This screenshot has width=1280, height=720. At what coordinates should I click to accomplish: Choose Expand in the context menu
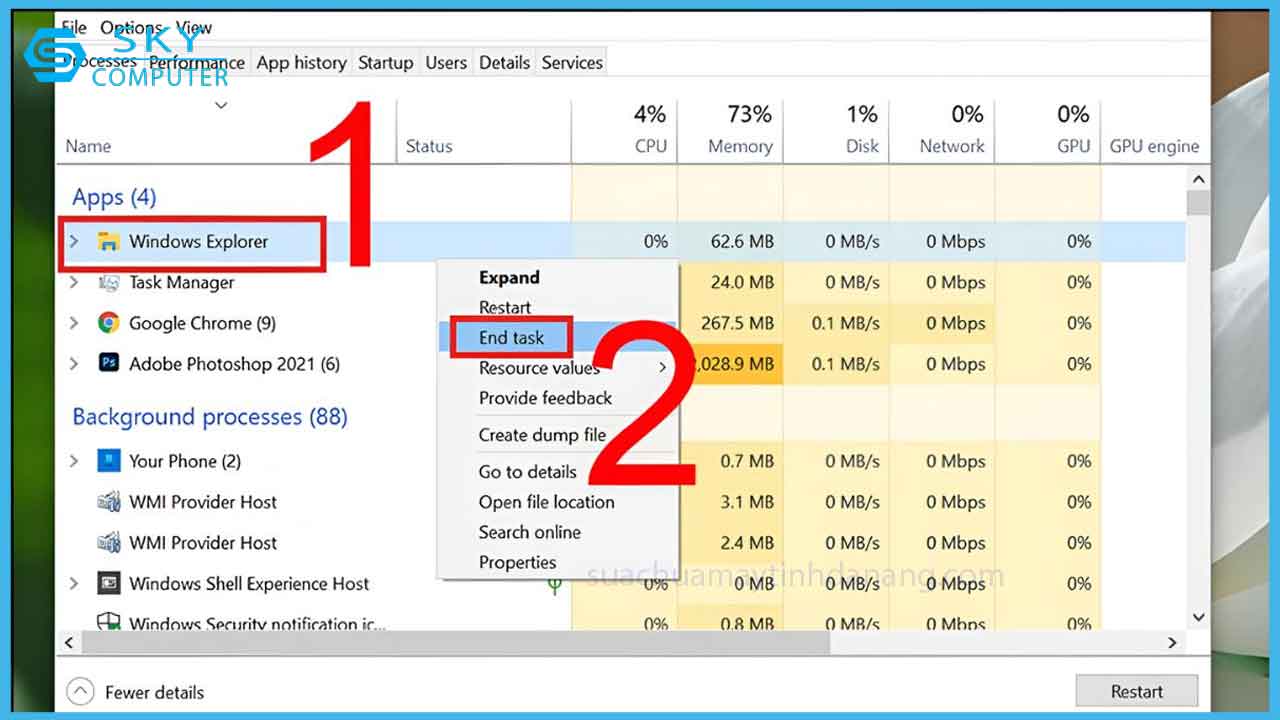coord(509,278)
